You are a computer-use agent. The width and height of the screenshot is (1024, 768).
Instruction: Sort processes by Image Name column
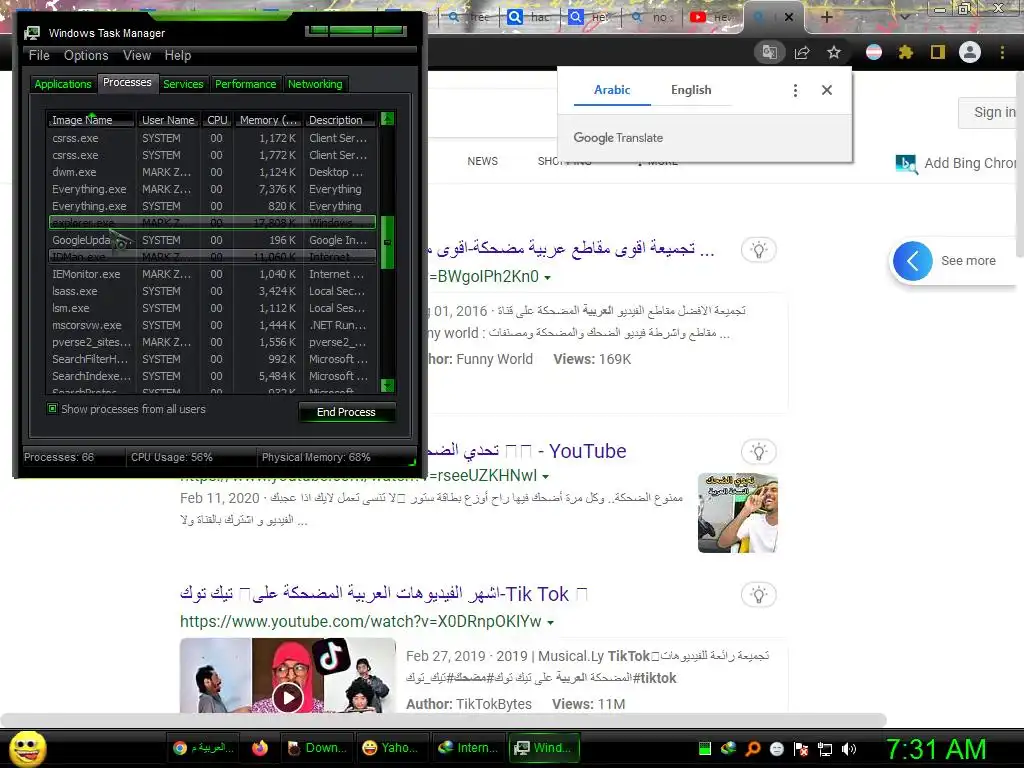91,120
